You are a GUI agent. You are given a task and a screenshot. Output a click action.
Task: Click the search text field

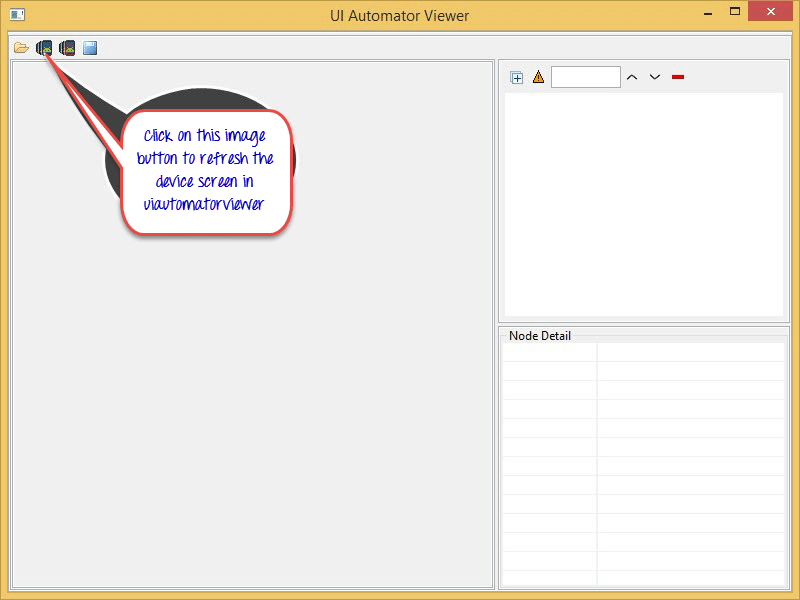coord(585,77)
